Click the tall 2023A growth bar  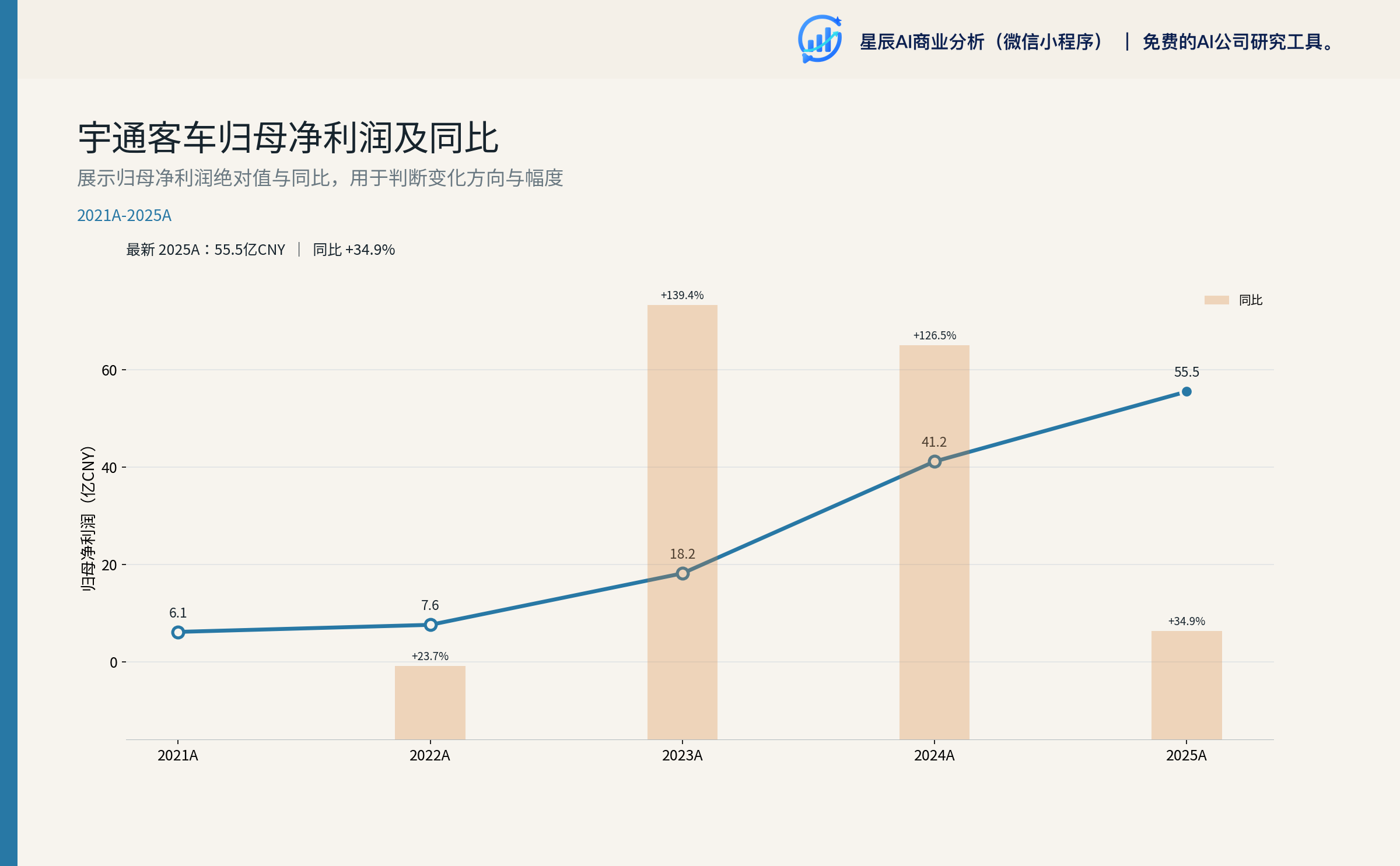tap(682, 522)
